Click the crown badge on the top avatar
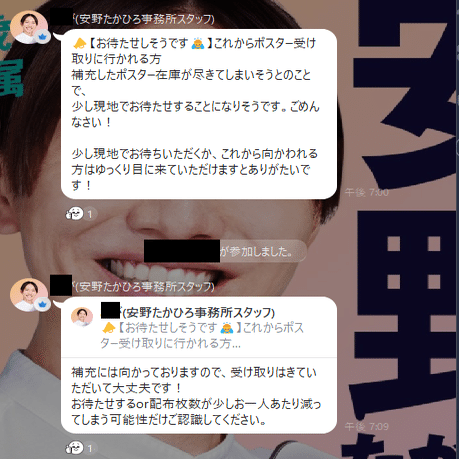459x459 pixels. coord(43,37)
